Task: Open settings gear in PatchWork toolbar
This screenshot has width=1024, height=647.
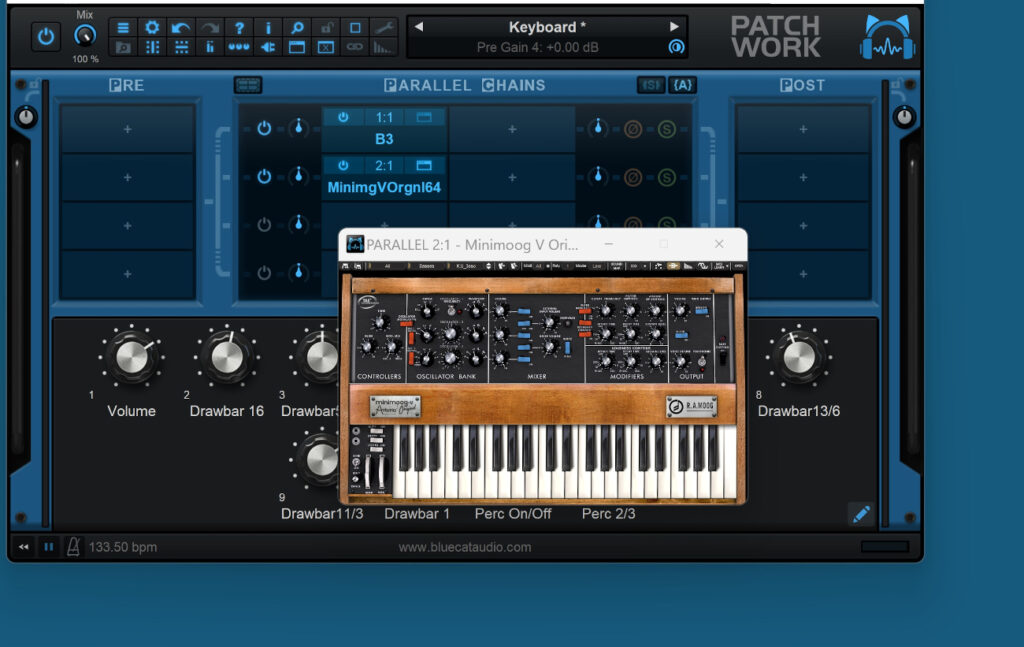Action: 152,27
